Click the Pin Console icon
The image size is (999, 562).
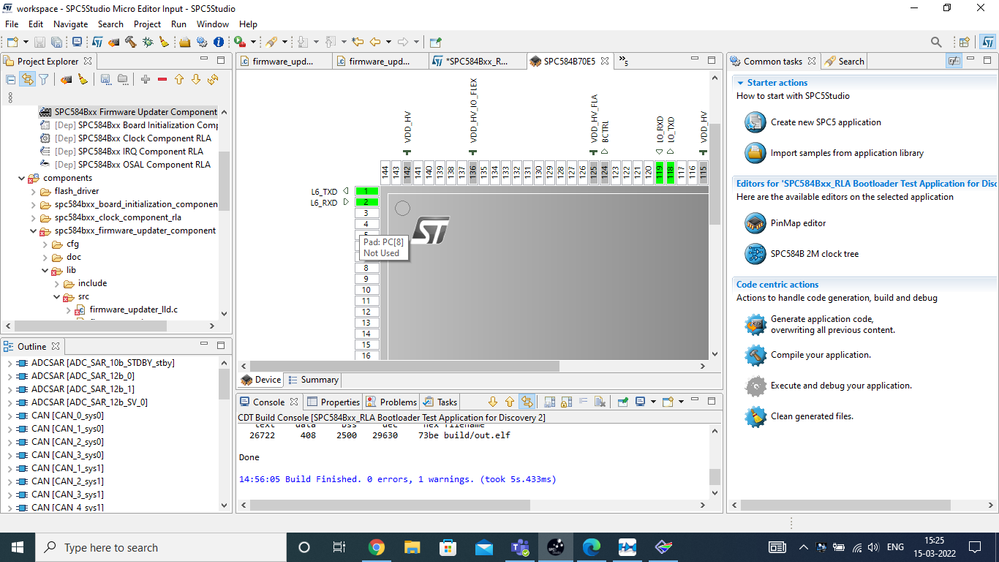(x=622, y=402)
